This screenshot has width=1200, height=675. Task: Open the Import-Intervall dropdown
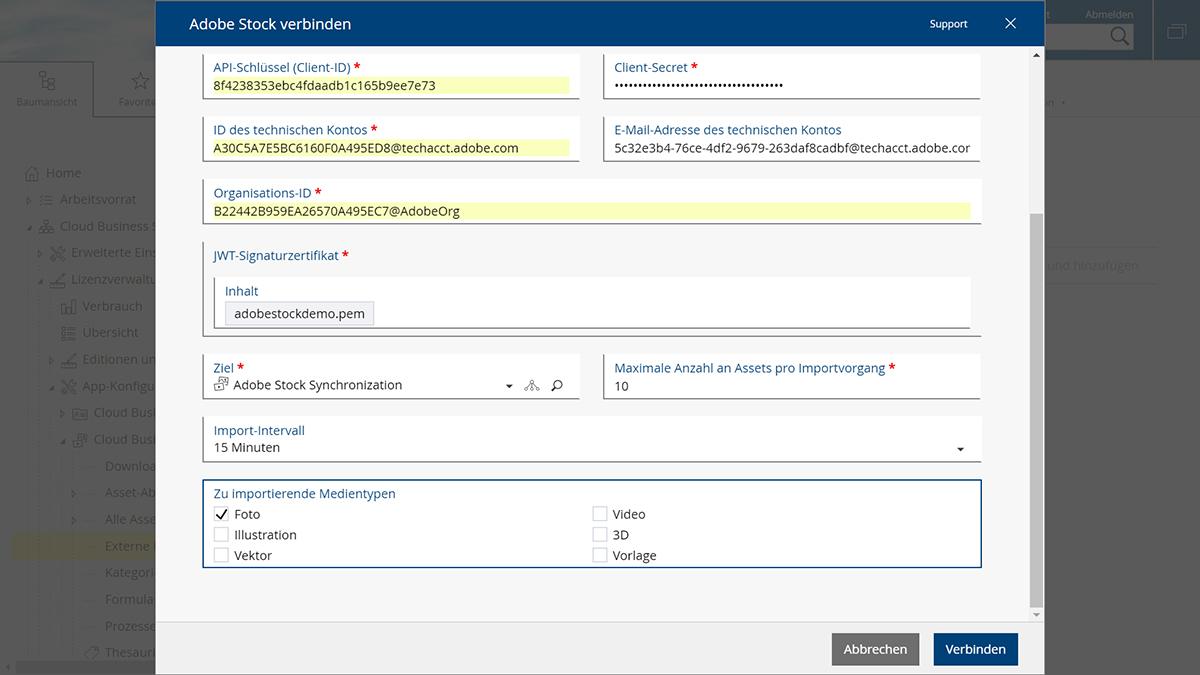coord(960,449)
